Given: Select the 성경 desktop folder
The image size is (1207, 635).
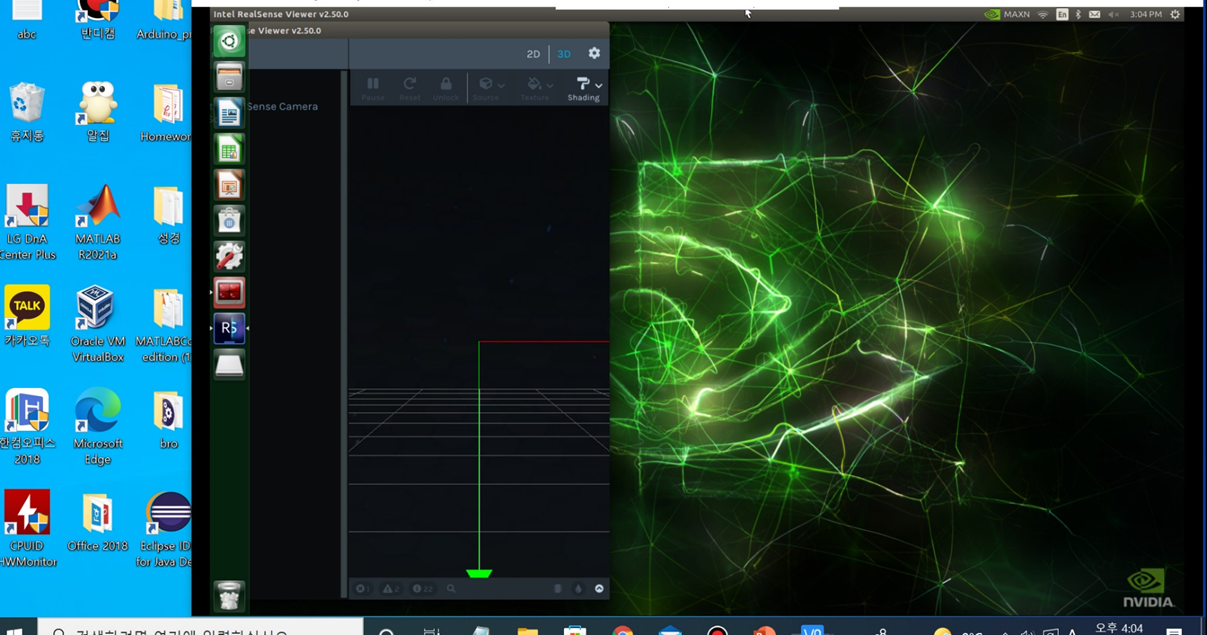Looking at the screenshot, I should pyautogui.click(x=168, y=215).
